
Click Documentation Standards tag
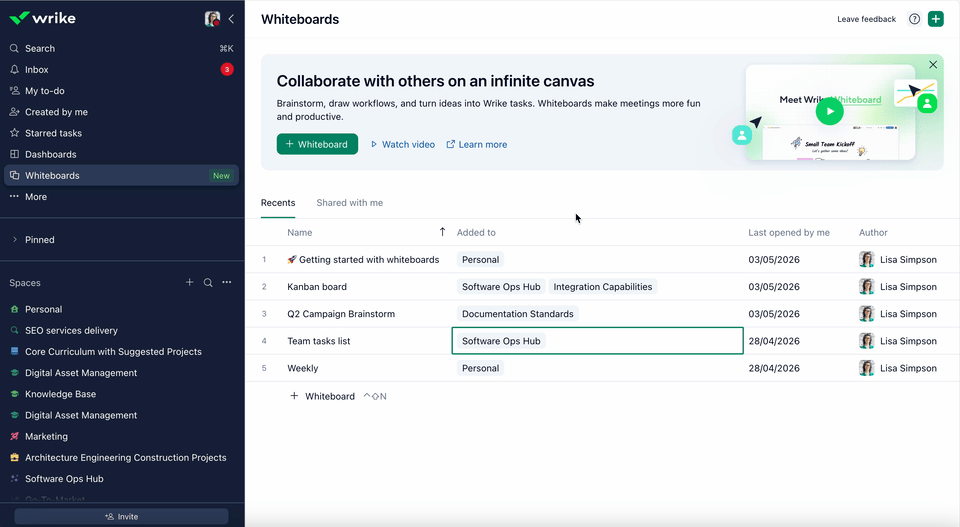pos(518,314)
